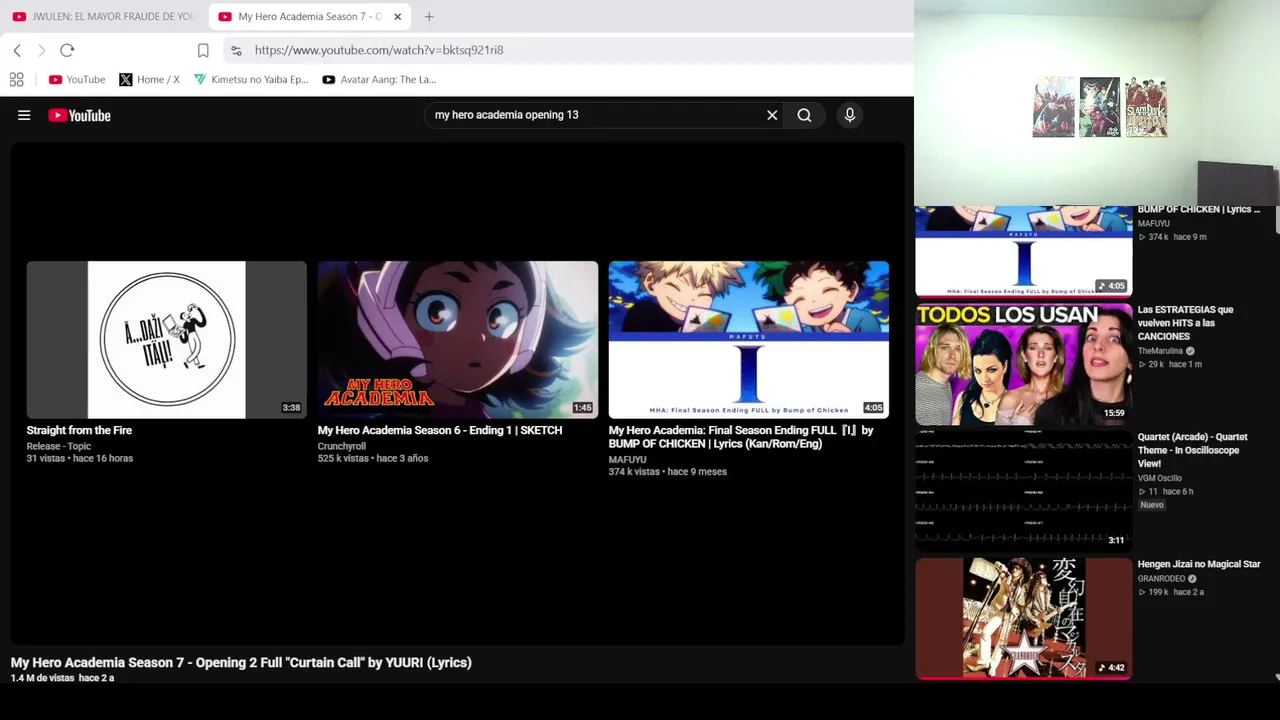
Task: Open Hengen Jizai no Magical Star title
Action: click(x=1199, y=564)
